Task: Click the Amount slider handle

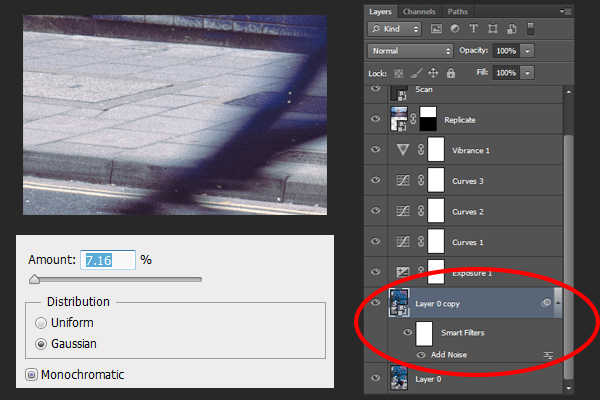Action: [34, 279]
